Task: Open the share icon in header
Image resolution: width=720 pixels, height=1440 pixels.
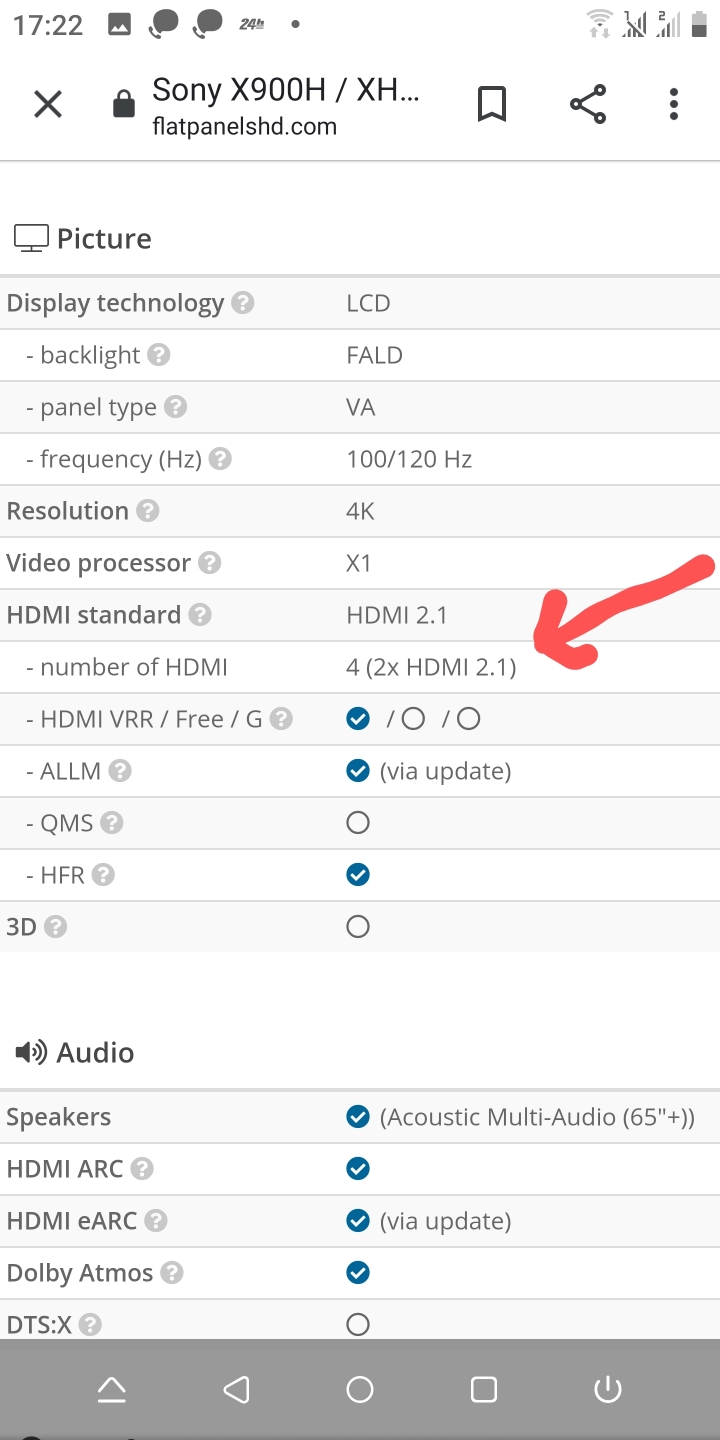Action: pos(588,104)
